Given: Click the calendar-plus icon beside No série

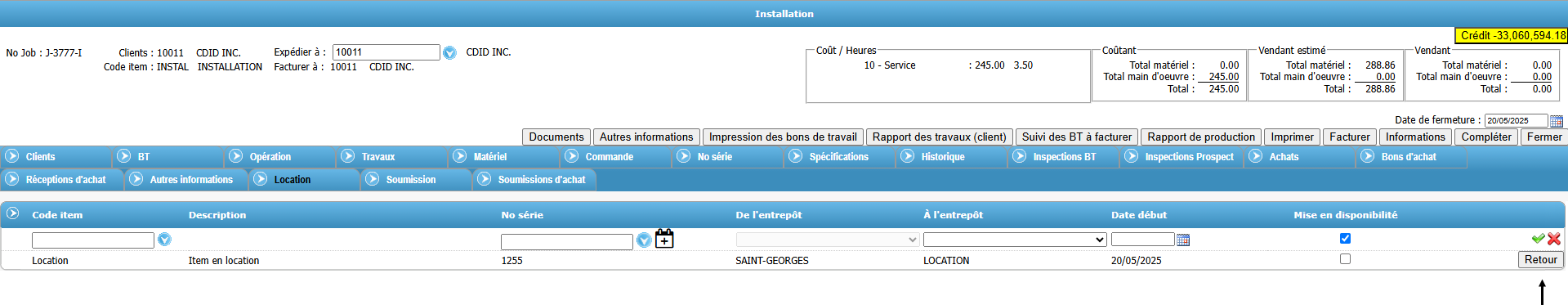Looking at the screenshot, I should click(x=665, y=238).
